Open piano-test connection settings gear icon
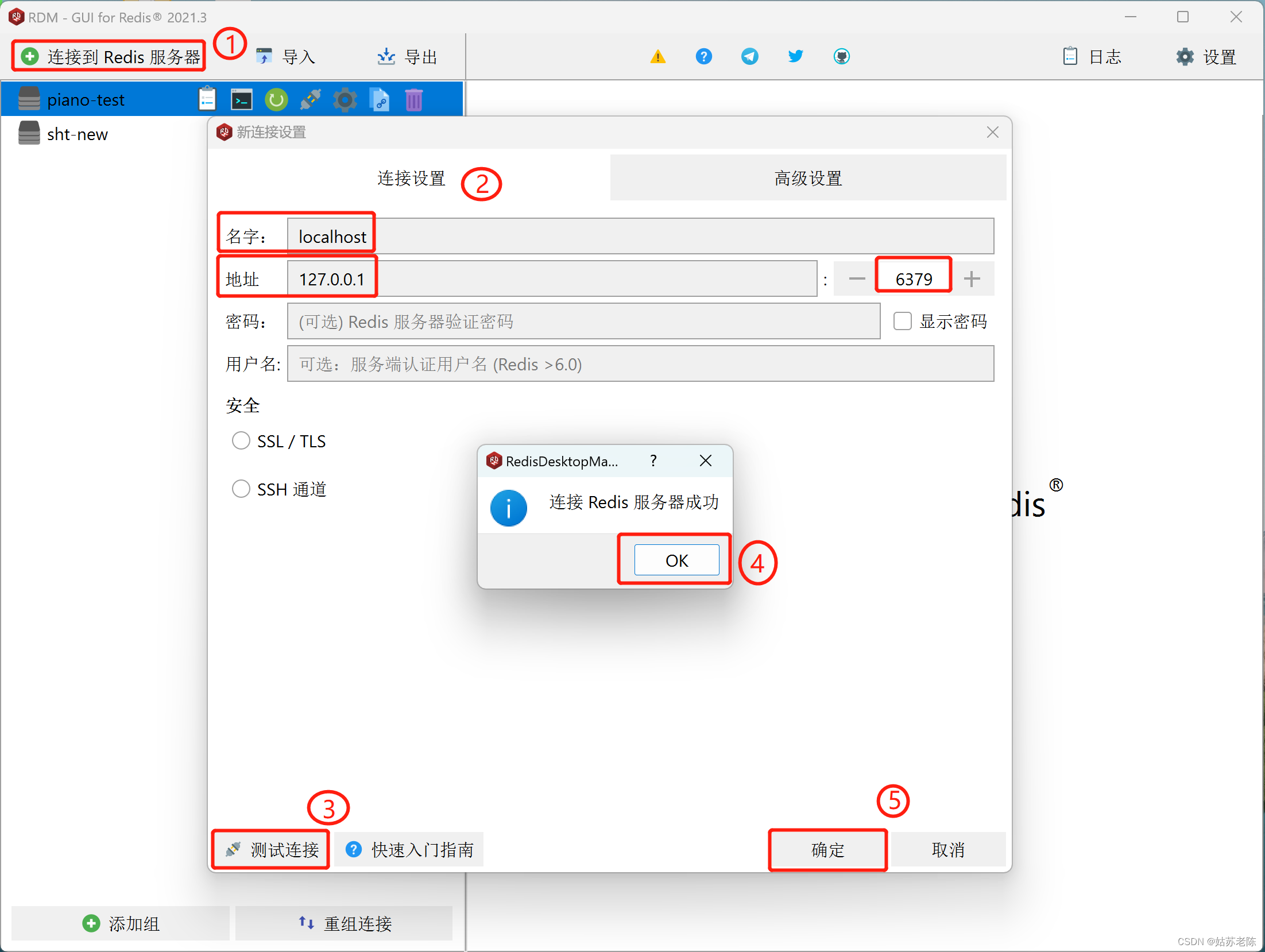The height and width of the screenshot is (952, 1265). click(x=345, y=99)
